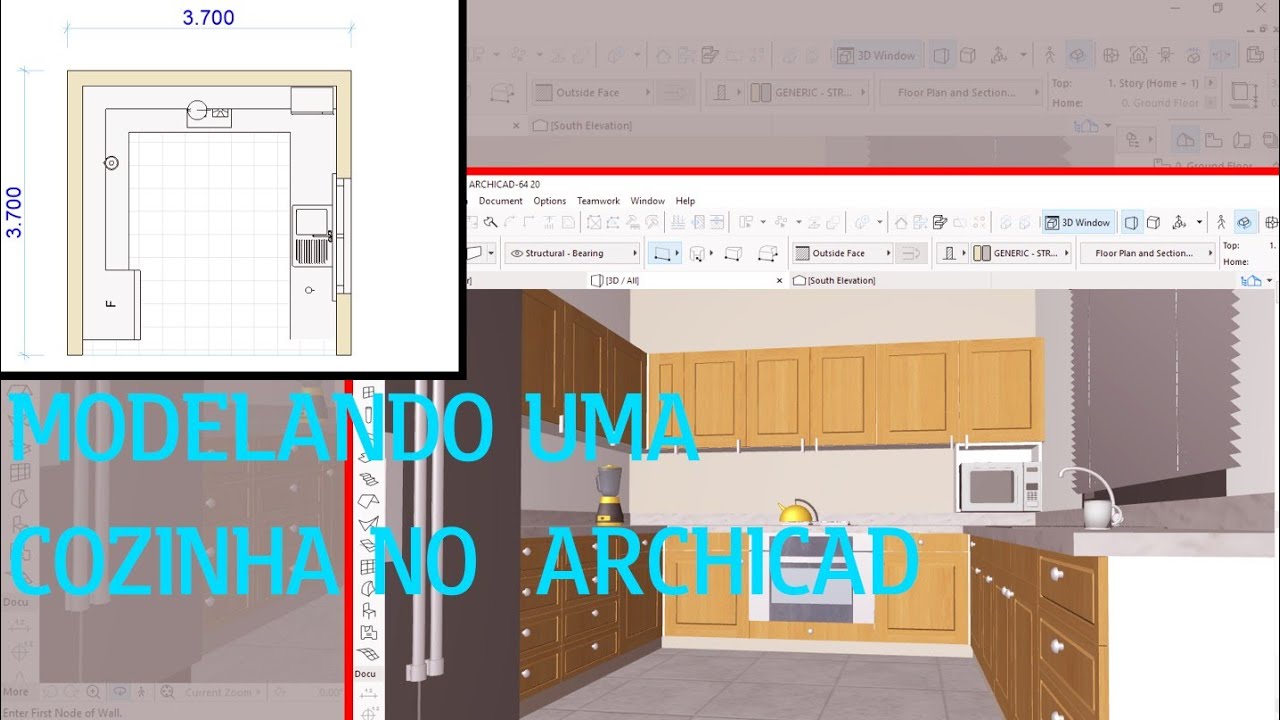Click elevation view icon right of front window tabs
The height and width of the screenshot is (720, 1280).
pos(1249,281)
